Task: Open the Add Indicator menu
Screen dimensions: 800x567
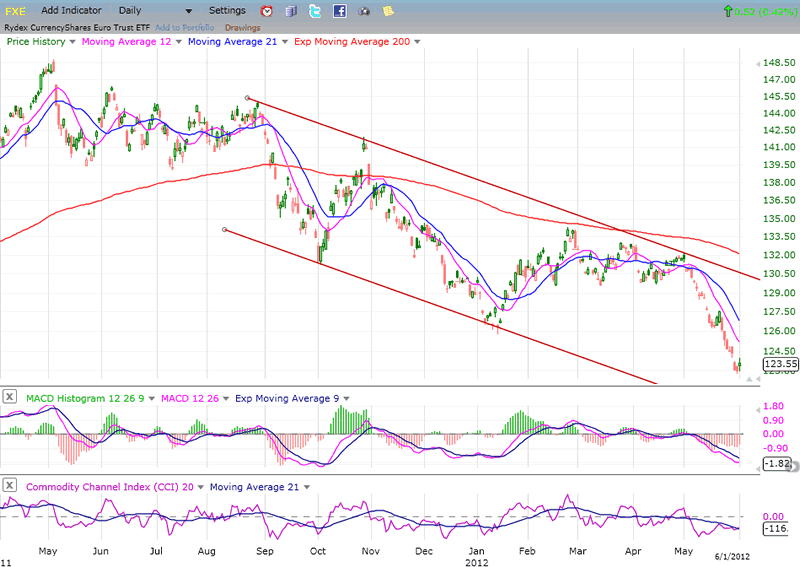Action: [x=71, y=11]
